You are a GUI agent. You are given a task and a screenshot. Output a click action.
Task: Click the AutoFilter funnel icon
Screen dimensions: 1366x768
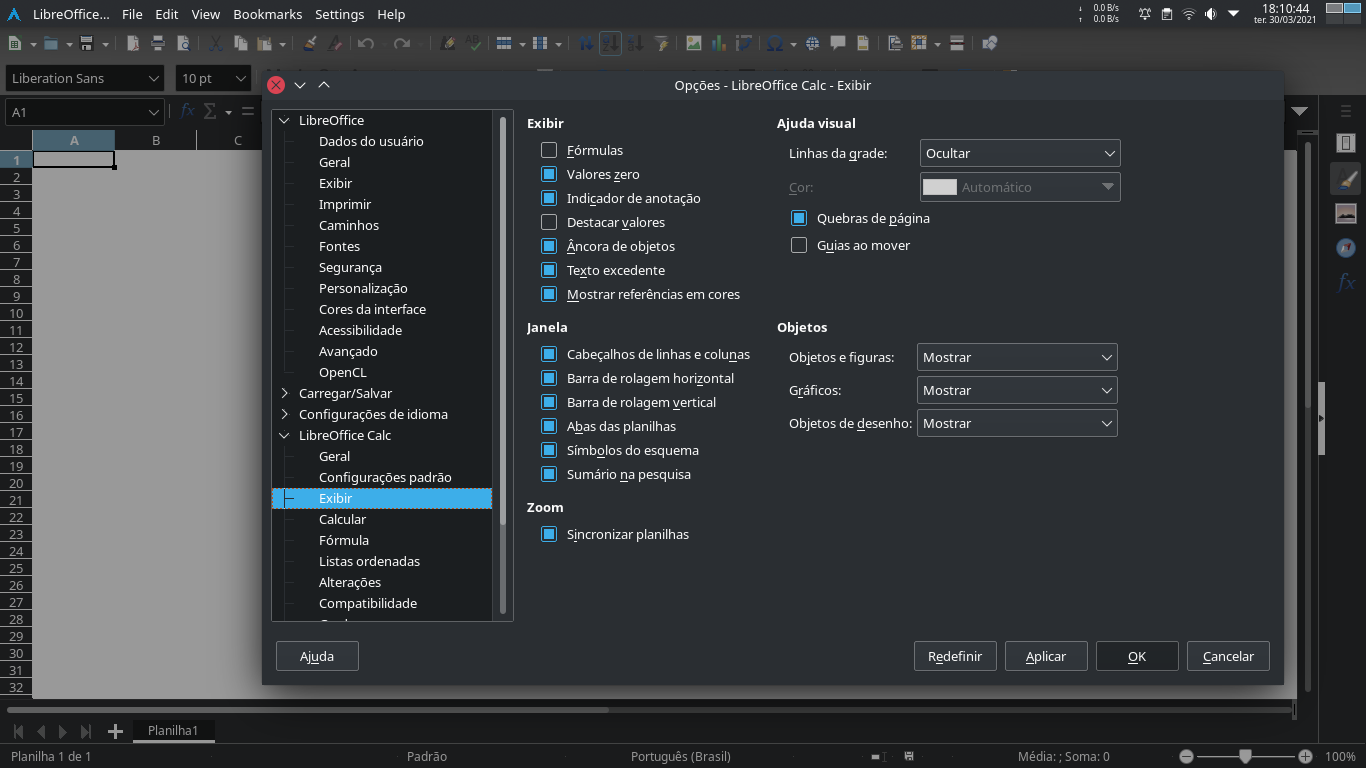[661, 44]
